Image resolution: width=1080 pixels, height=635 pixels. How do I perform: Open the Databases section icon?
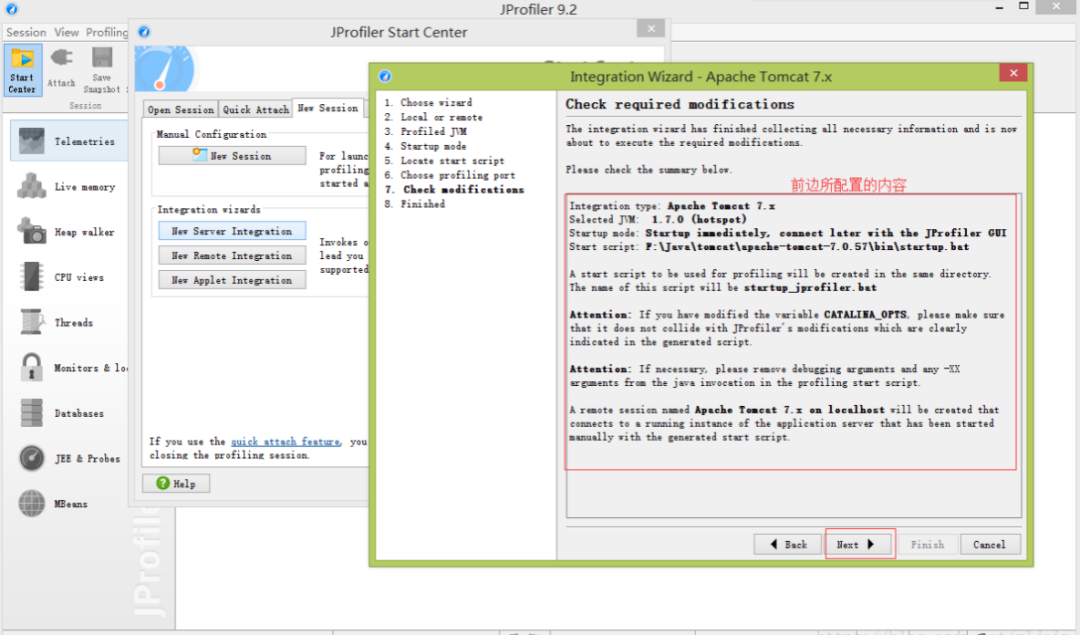point(32,413)
